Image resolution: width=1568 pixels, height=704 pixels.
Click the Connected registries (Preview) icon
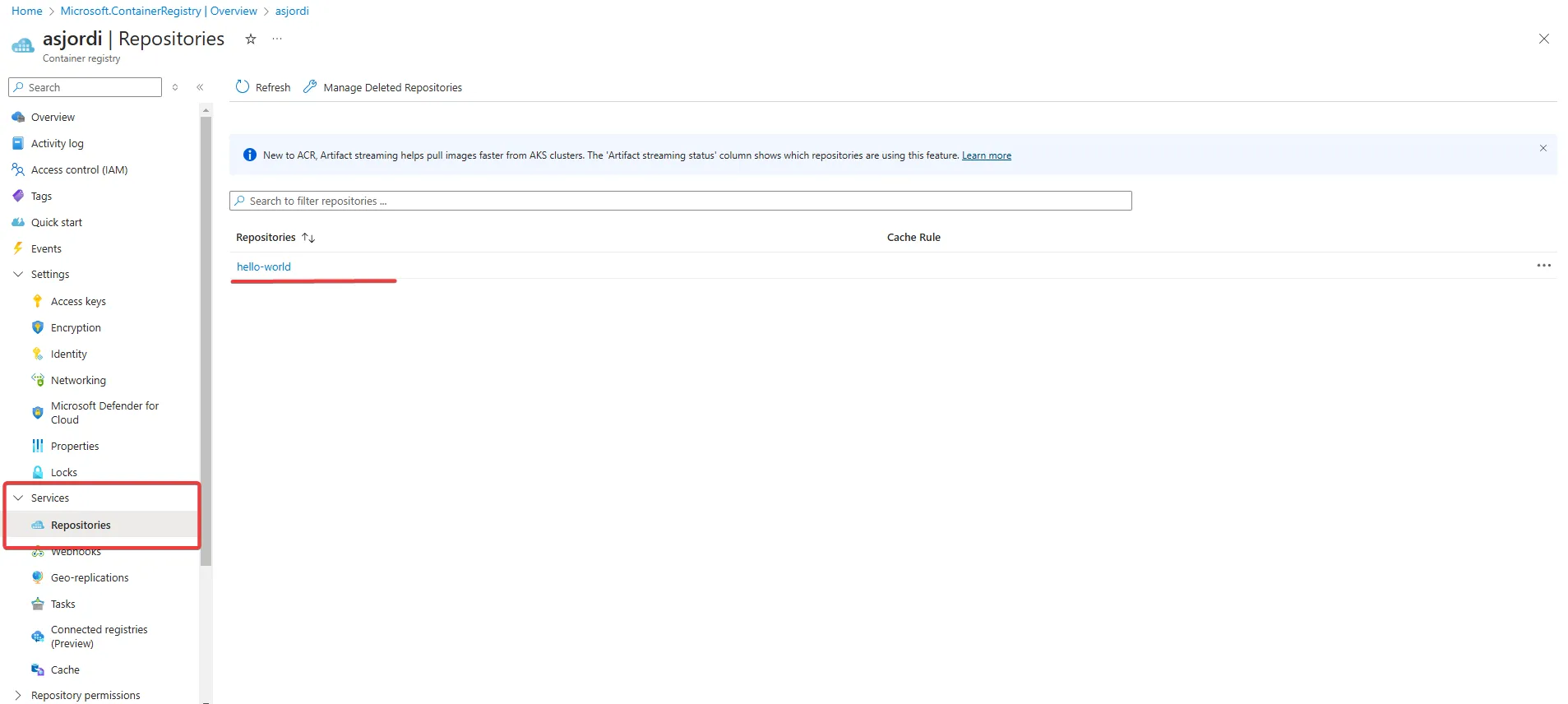38,637
